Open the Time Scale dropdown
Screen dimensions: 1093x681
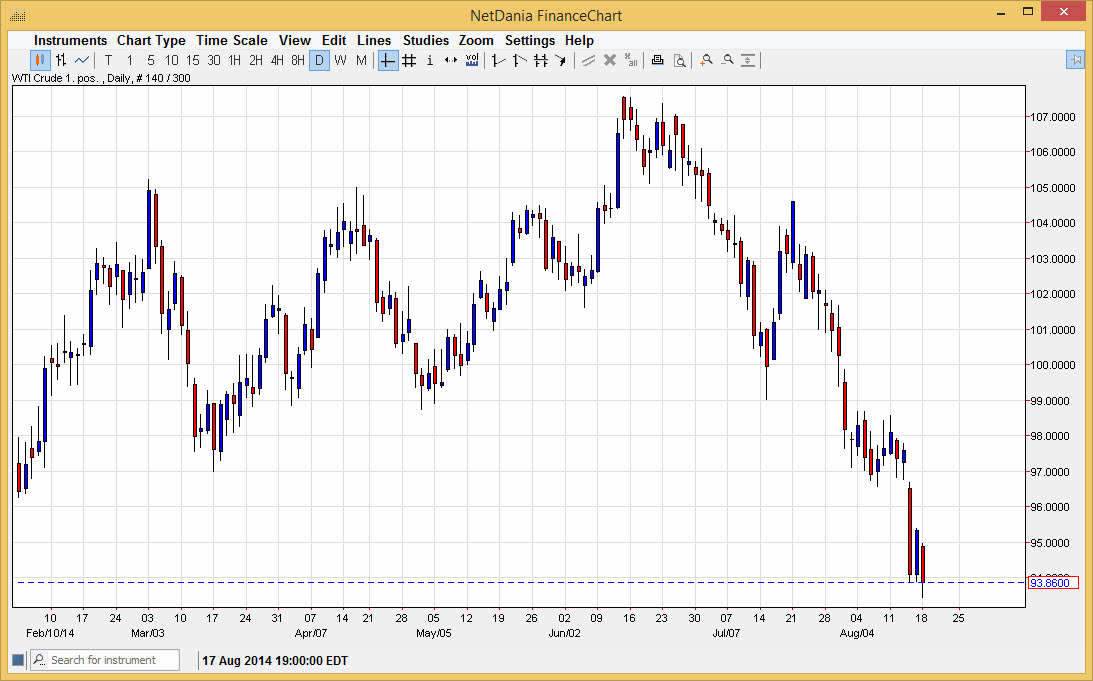(x=232, y=40)
